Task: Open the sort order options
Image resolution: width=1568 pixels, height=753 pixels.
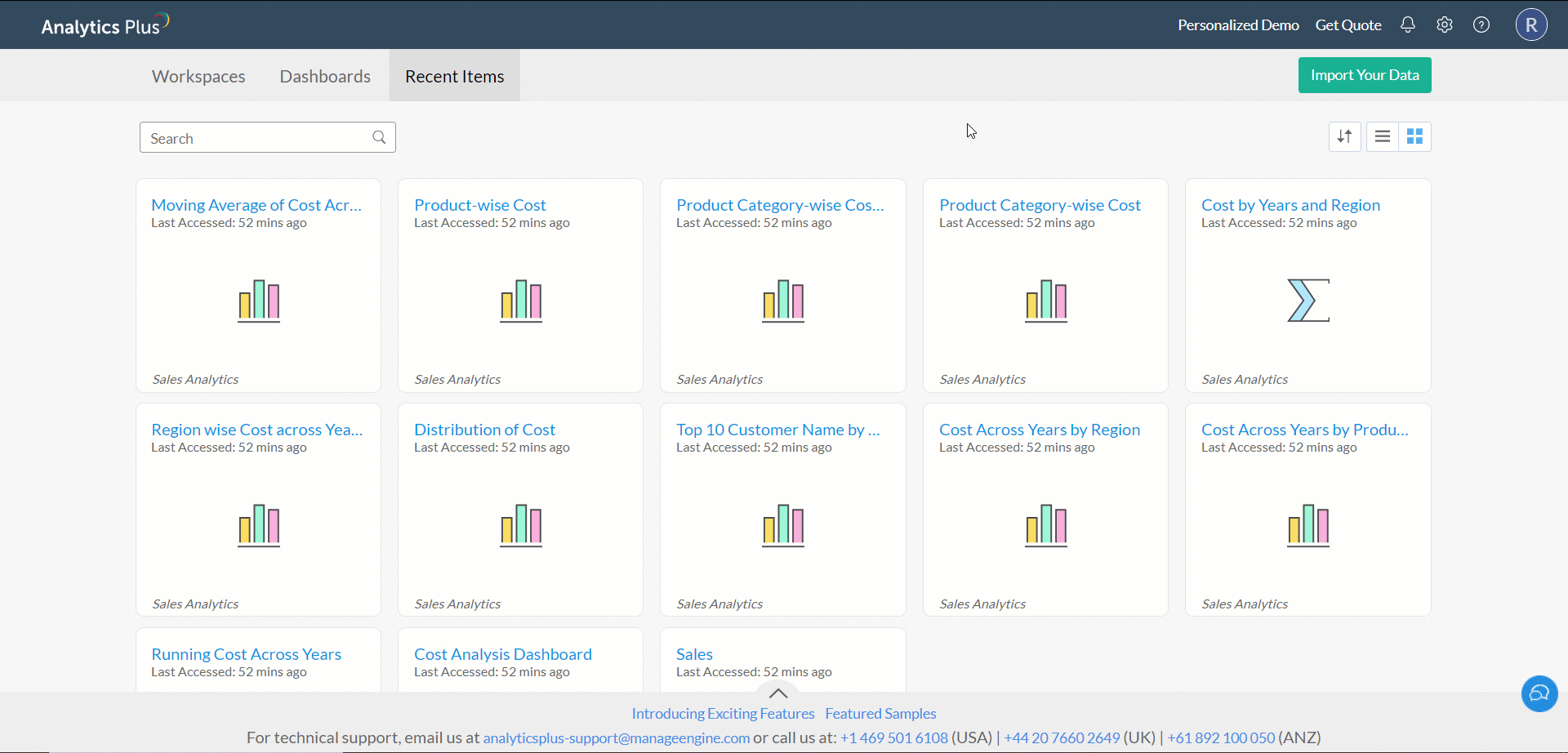Action: [x=1344, y=136]
